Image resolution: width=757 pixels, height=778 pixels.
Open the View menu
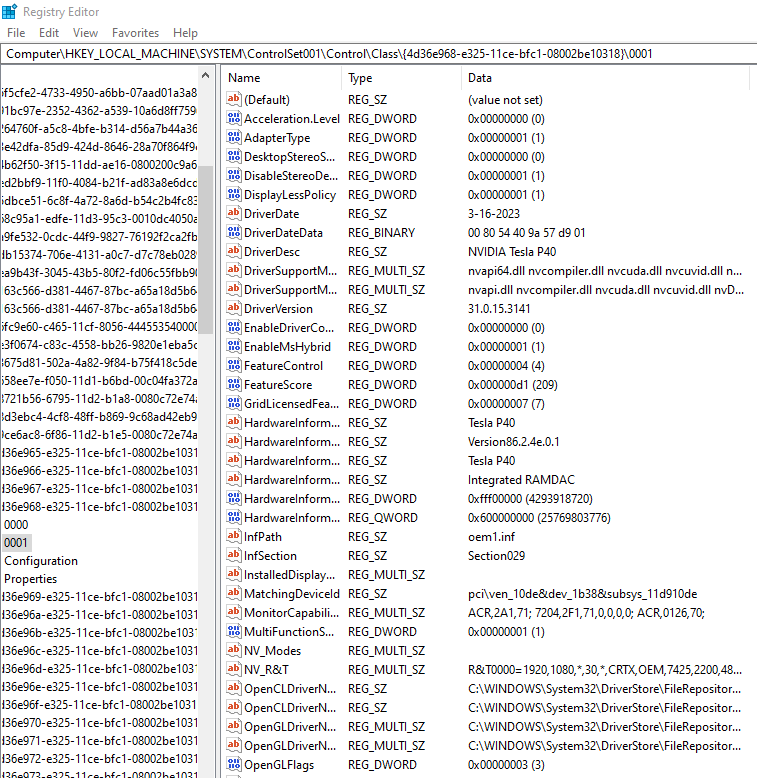(85, 33)
